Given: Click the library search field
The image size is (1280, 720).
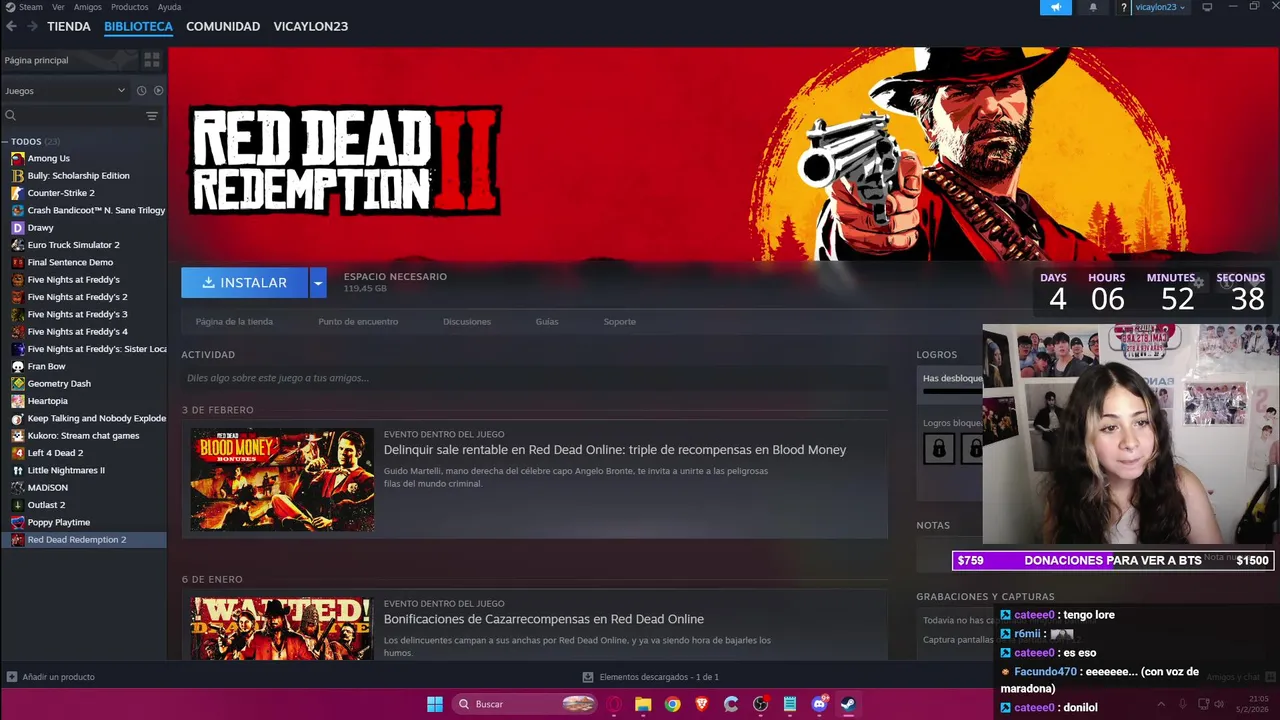Looking at the screenshot, I should pos(70,116).
